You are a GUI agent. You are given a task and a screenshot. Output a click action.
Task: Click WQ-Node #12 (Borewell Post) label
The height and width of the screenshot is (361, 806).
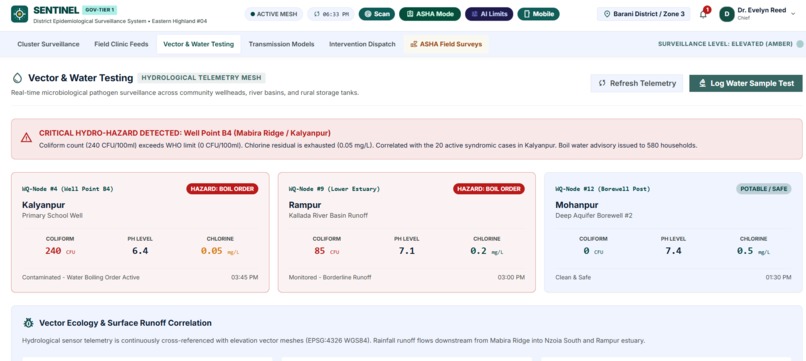602,189
